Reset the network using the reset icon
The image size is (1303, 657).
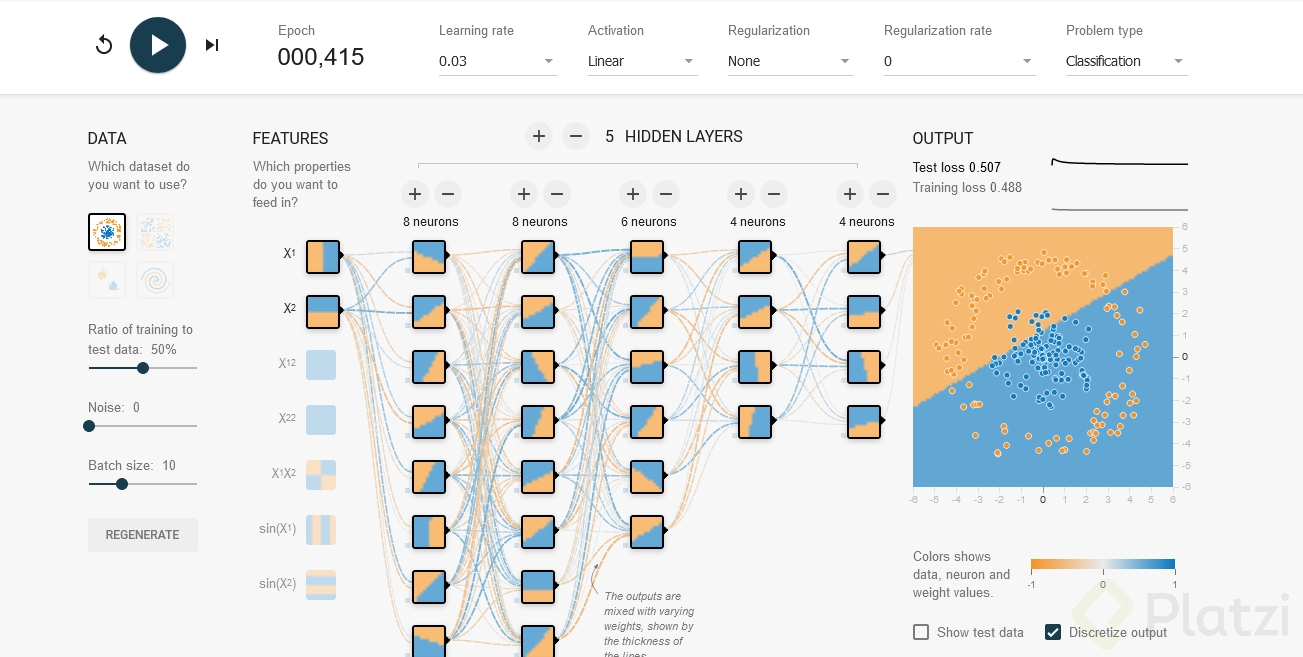tap(103, 45)
